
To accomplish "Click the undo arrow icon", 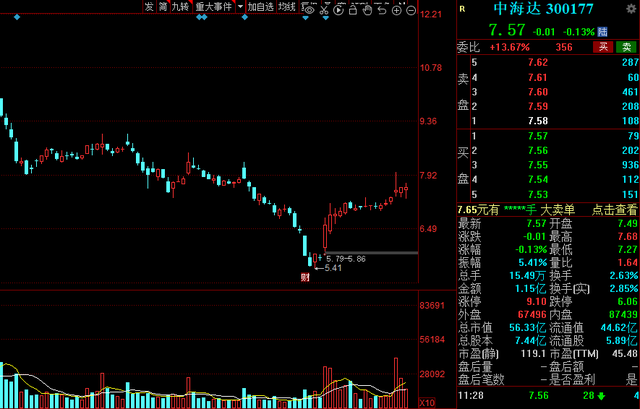I will (382, 10).
